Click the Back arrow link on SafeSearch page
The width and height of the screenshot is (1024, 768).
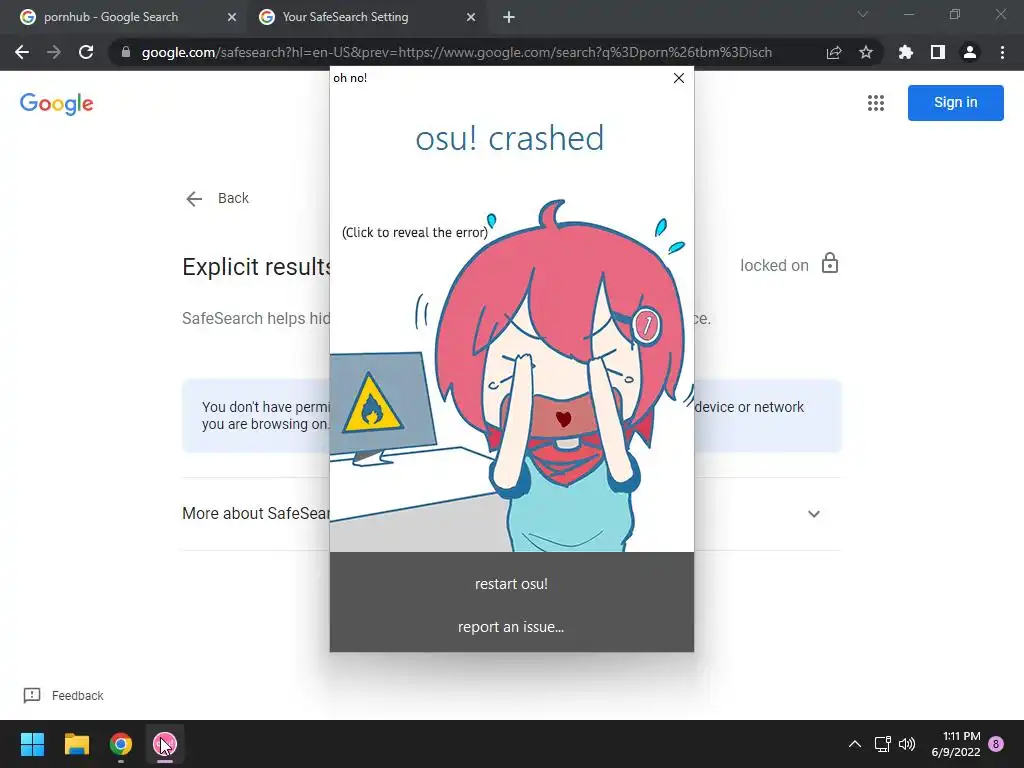point(217,199)
